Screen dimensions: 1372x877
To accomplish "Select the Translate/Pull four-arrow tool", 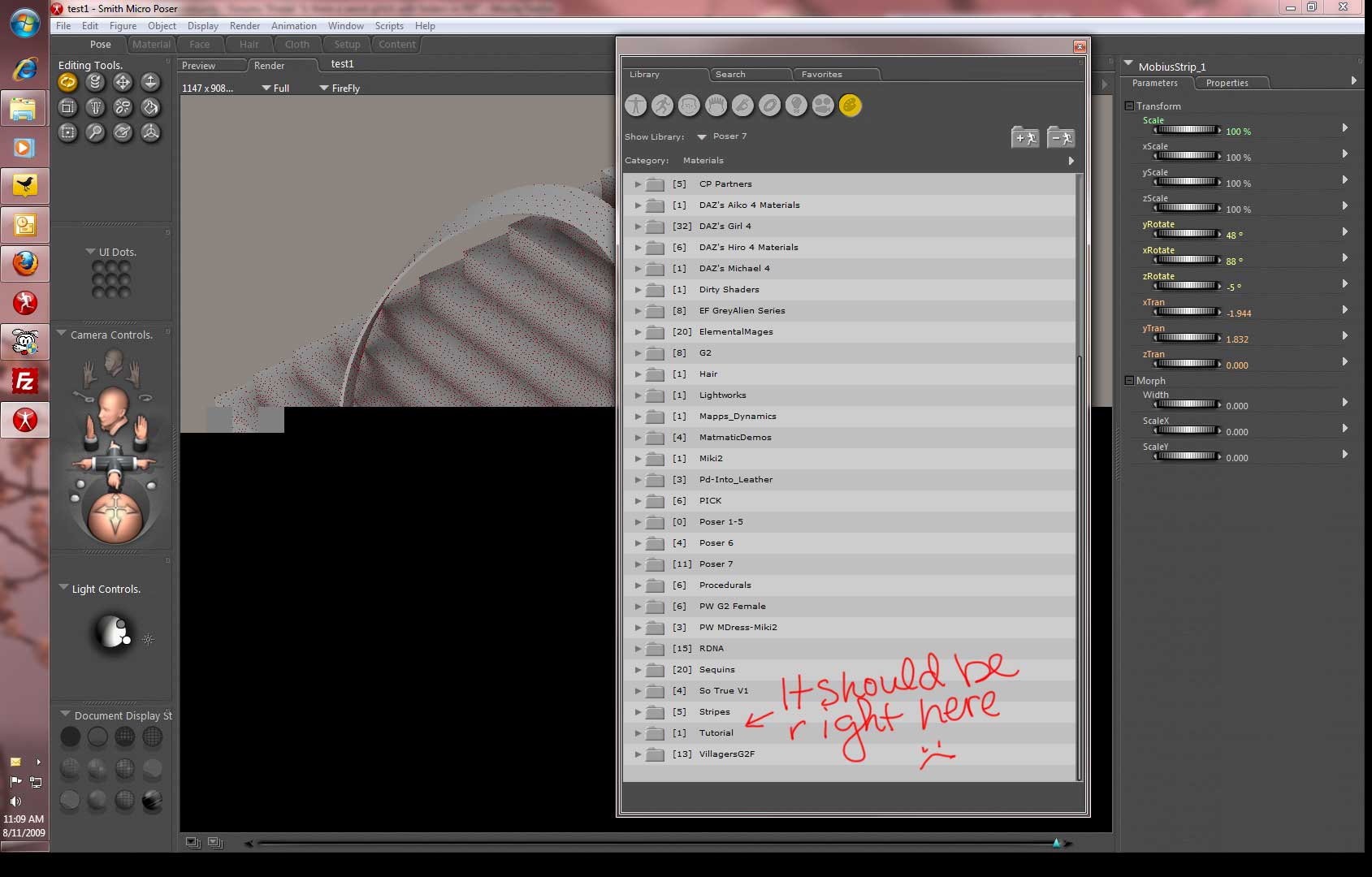I will tap(123, 82).
